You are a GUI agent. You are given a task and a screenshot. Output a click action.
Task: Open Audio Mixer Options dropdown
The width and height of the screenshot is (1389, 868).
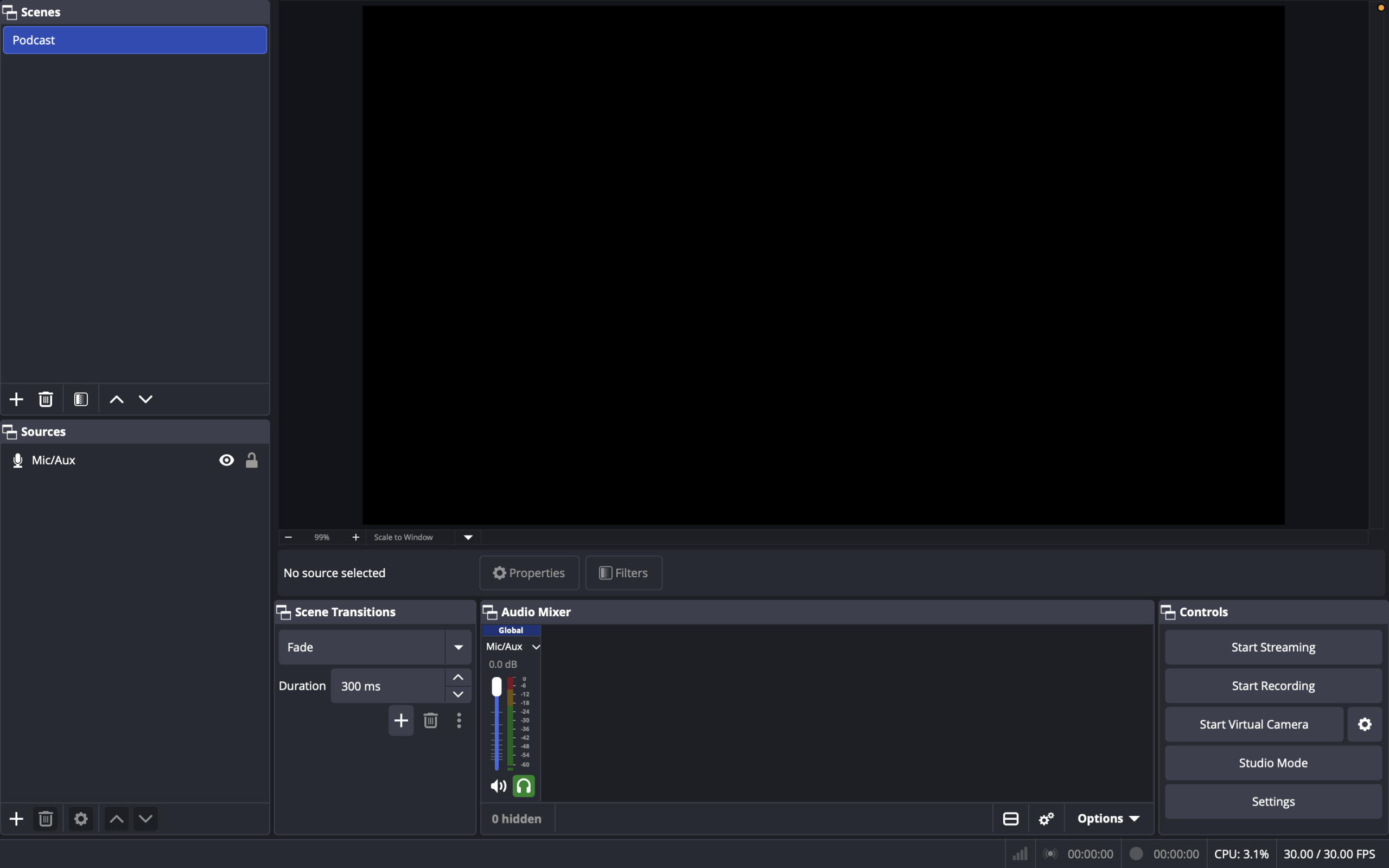coord(1108,819)
